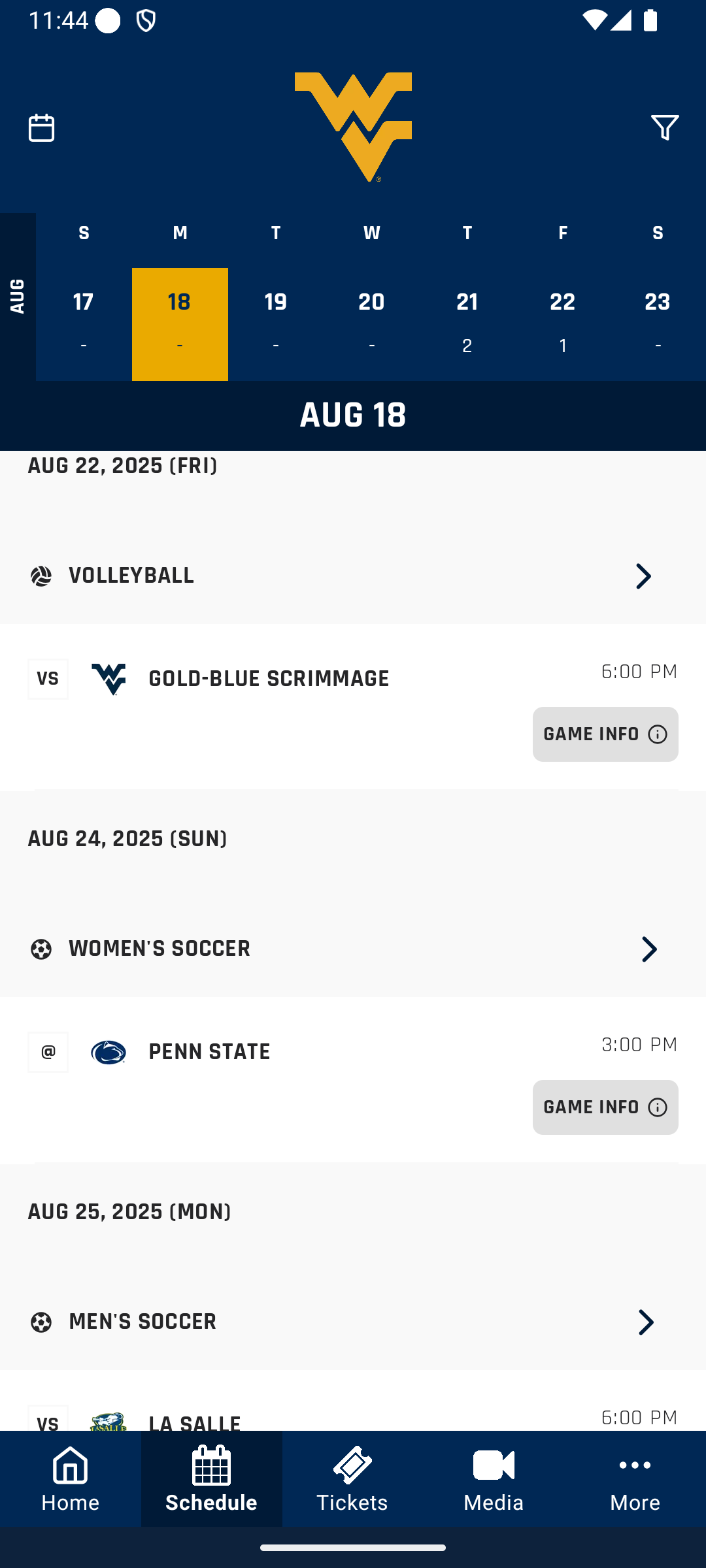
Task: Expand the Women's Soccer section chevron
Action: 648,949
